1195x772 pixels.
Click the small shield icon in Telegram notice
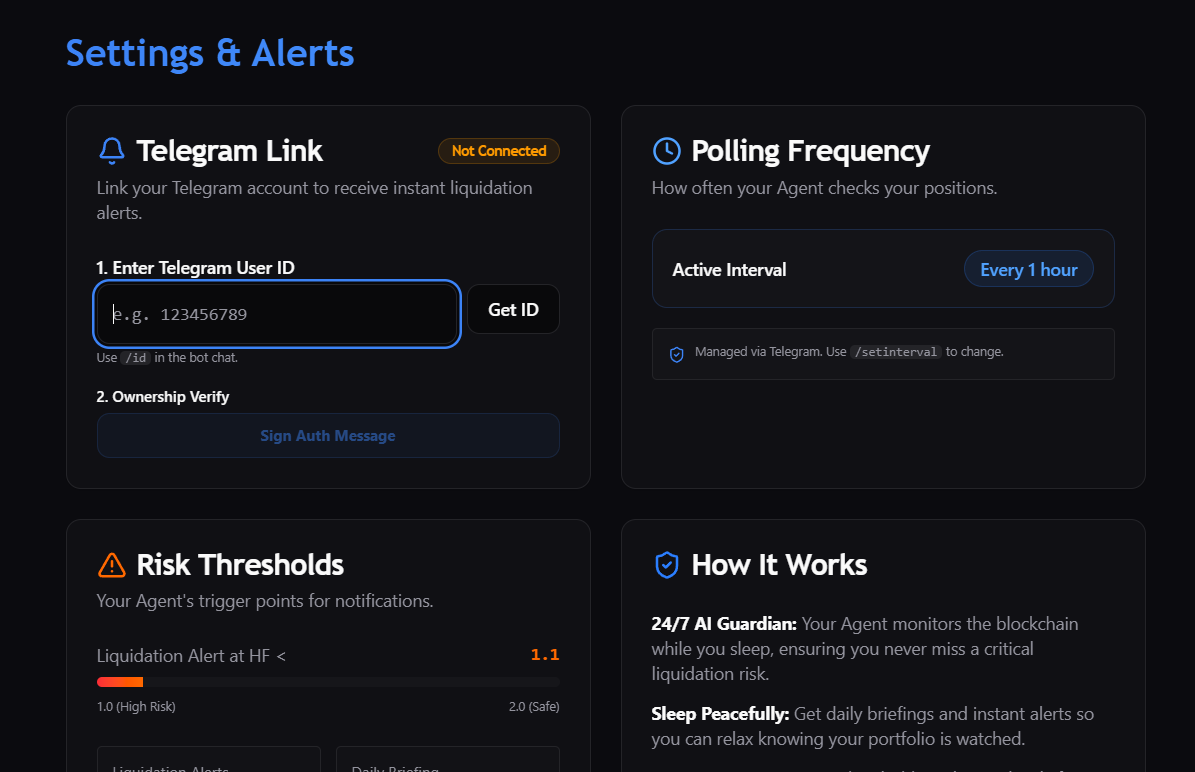[676, 354]
